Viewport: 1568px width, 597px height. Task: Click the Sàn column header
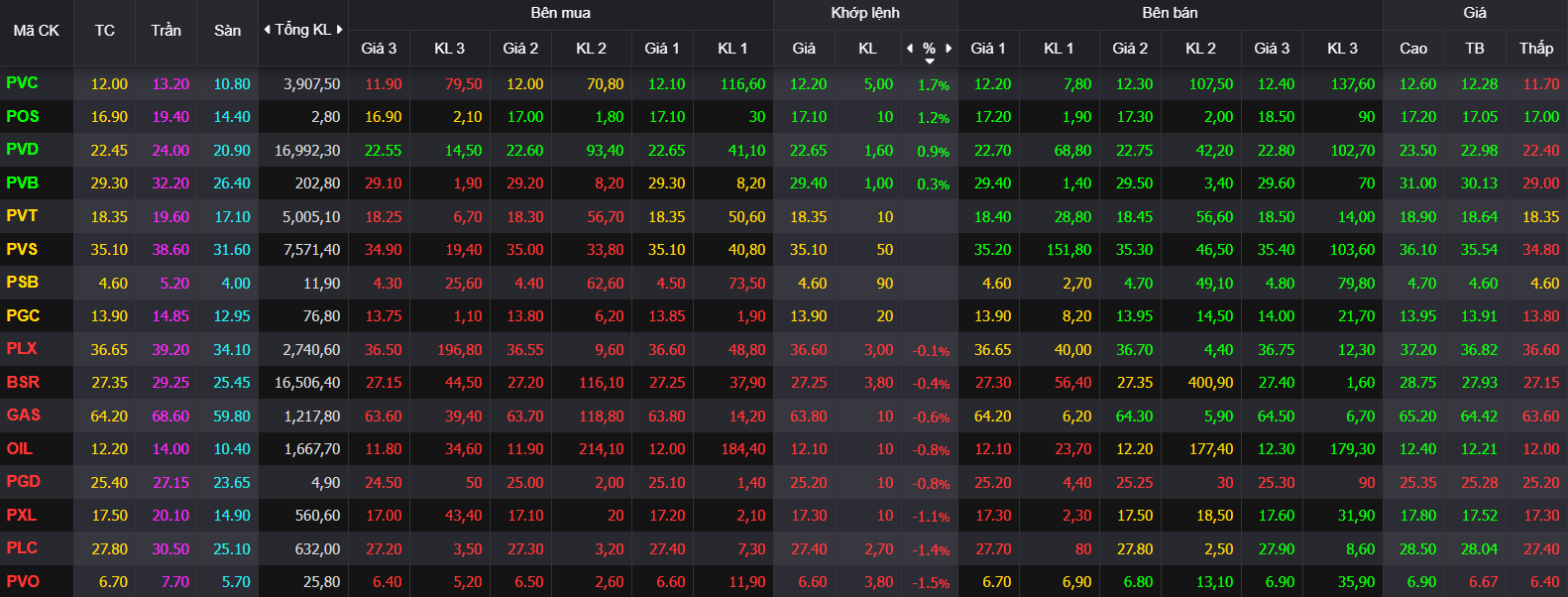[x=228, y=31]
